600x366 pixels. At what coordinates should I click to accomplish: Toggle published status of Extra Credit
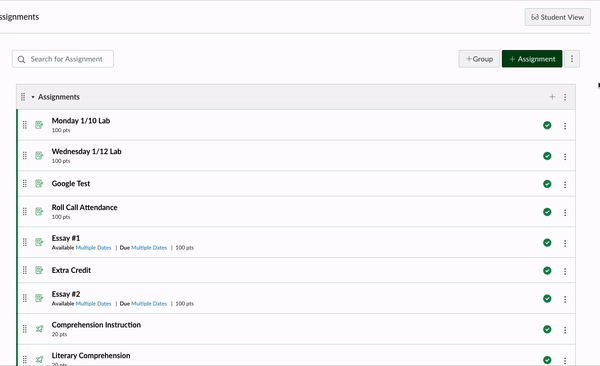[547, 271]
